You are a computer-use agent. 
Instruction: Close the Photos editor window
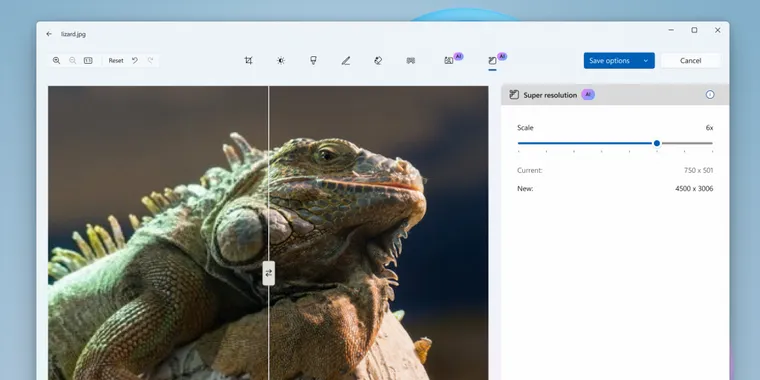point(718,30)
